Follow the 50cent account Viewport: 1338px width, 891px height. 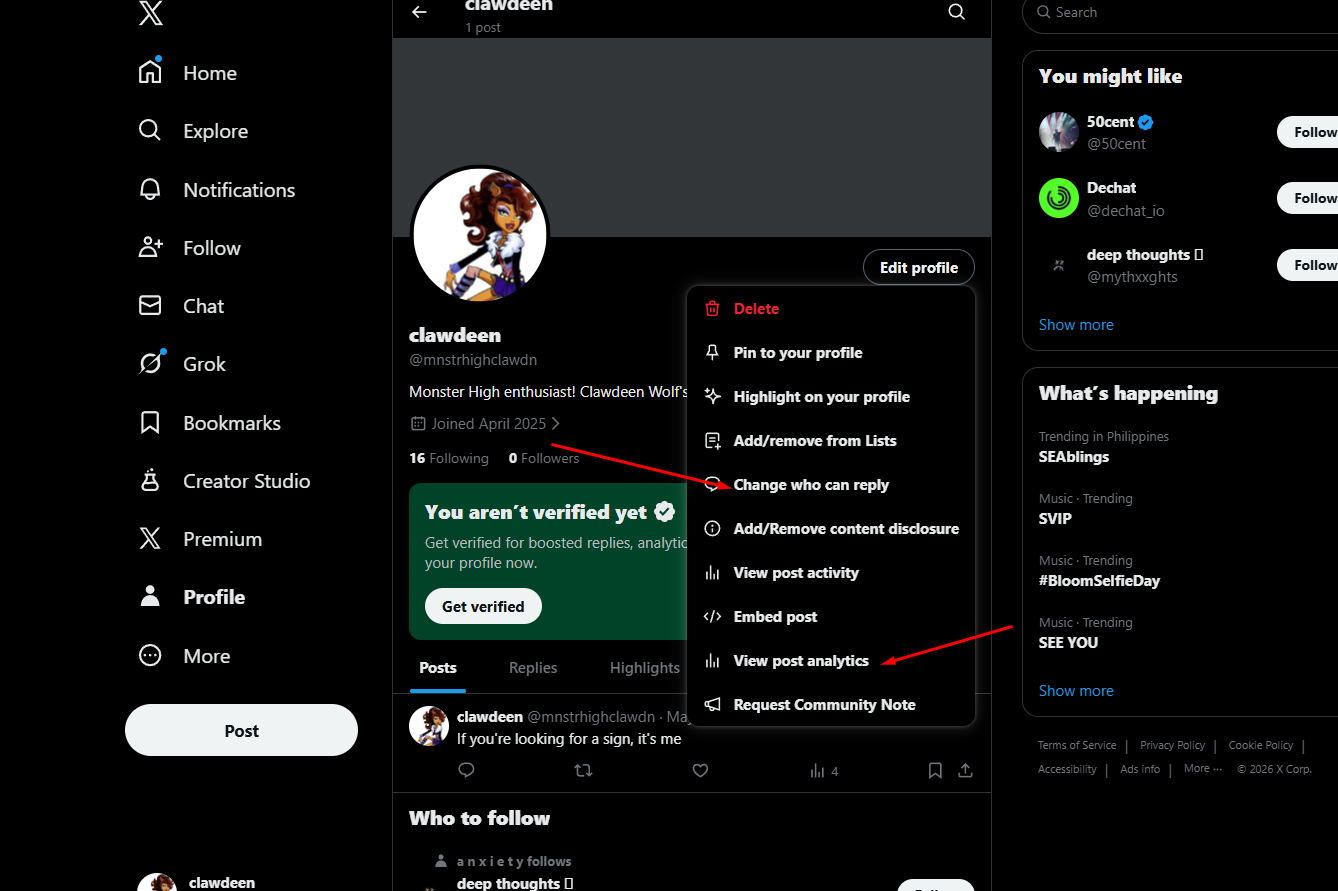tap(1312, 132)
